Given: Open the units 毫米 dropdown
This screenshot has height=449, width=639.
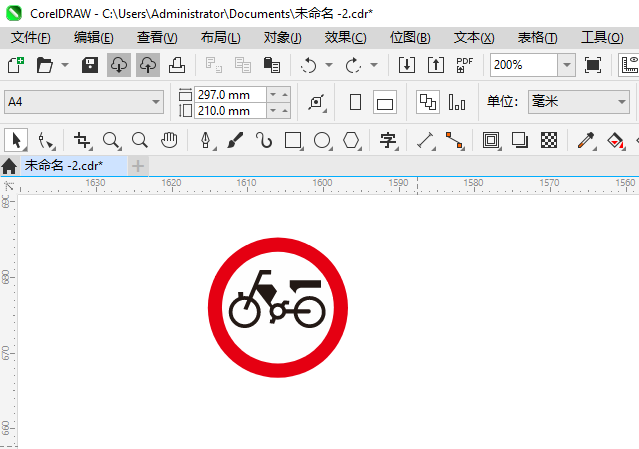Looking at the screenshot, I should coord(579,102).
